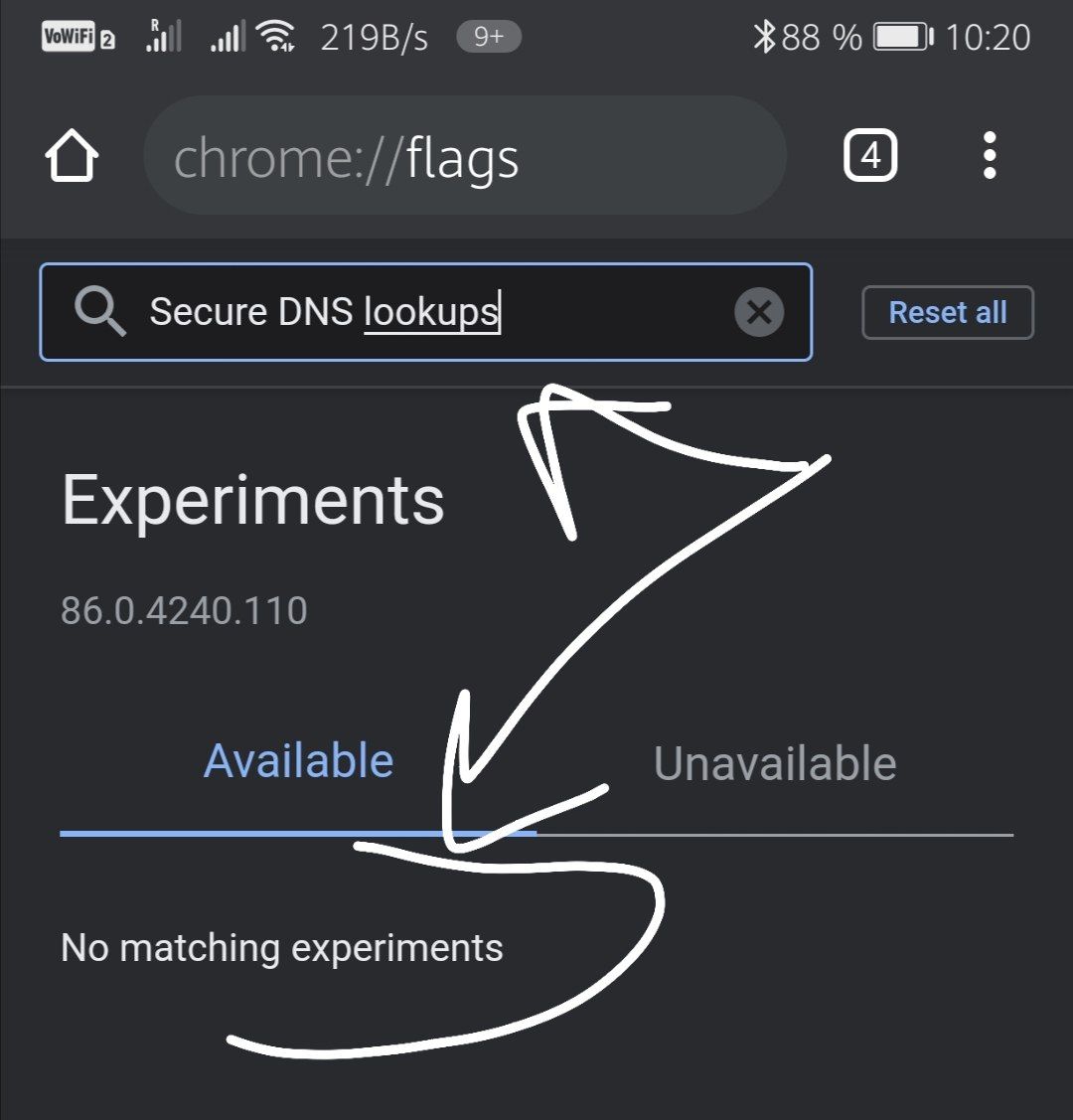The width and height of the screenshot is (1073, 1120).
Task: Tap the Bluetooth status icon
Action: [763, 38]
